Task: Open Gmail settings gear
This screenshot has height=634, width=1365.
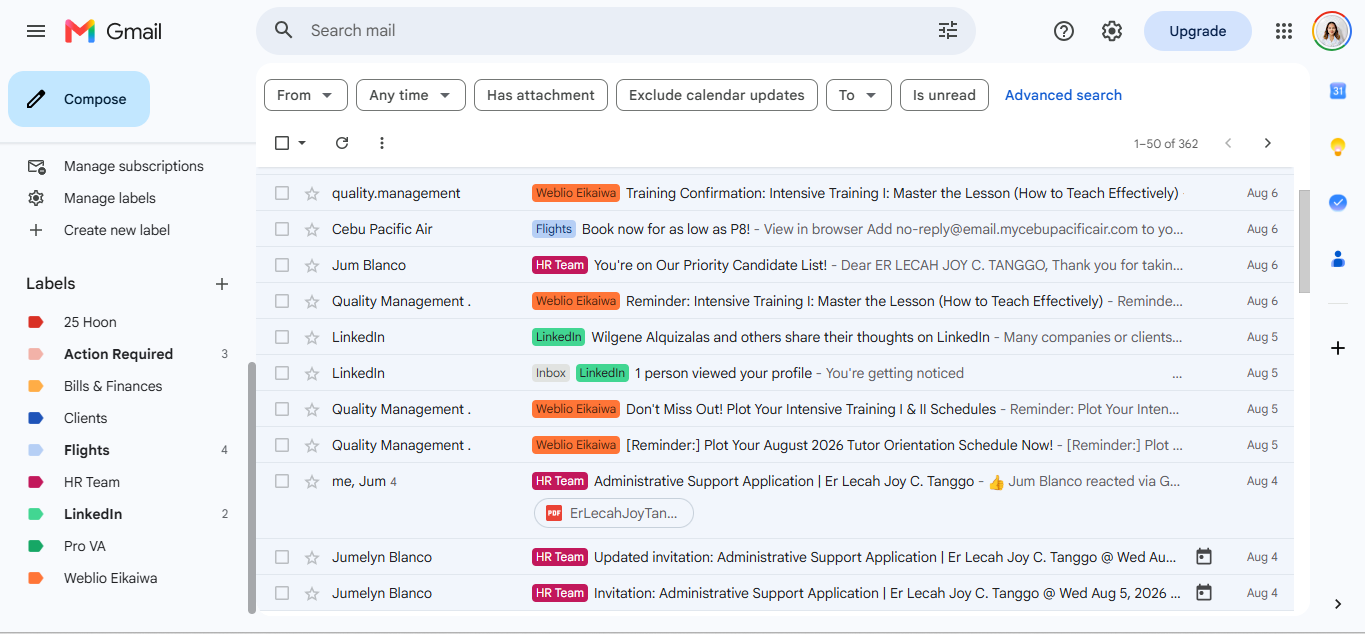Action: point(1112,31)
